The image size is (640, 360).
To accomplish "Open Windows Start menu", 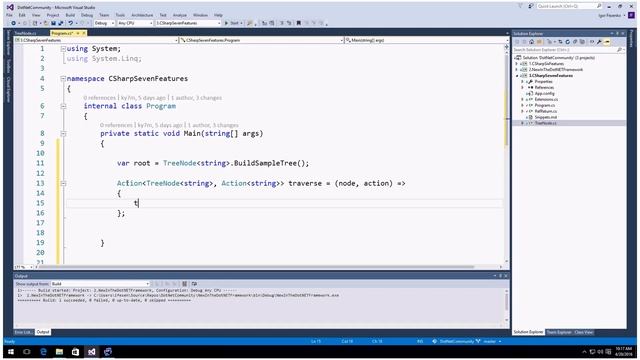I will point(11,351).
